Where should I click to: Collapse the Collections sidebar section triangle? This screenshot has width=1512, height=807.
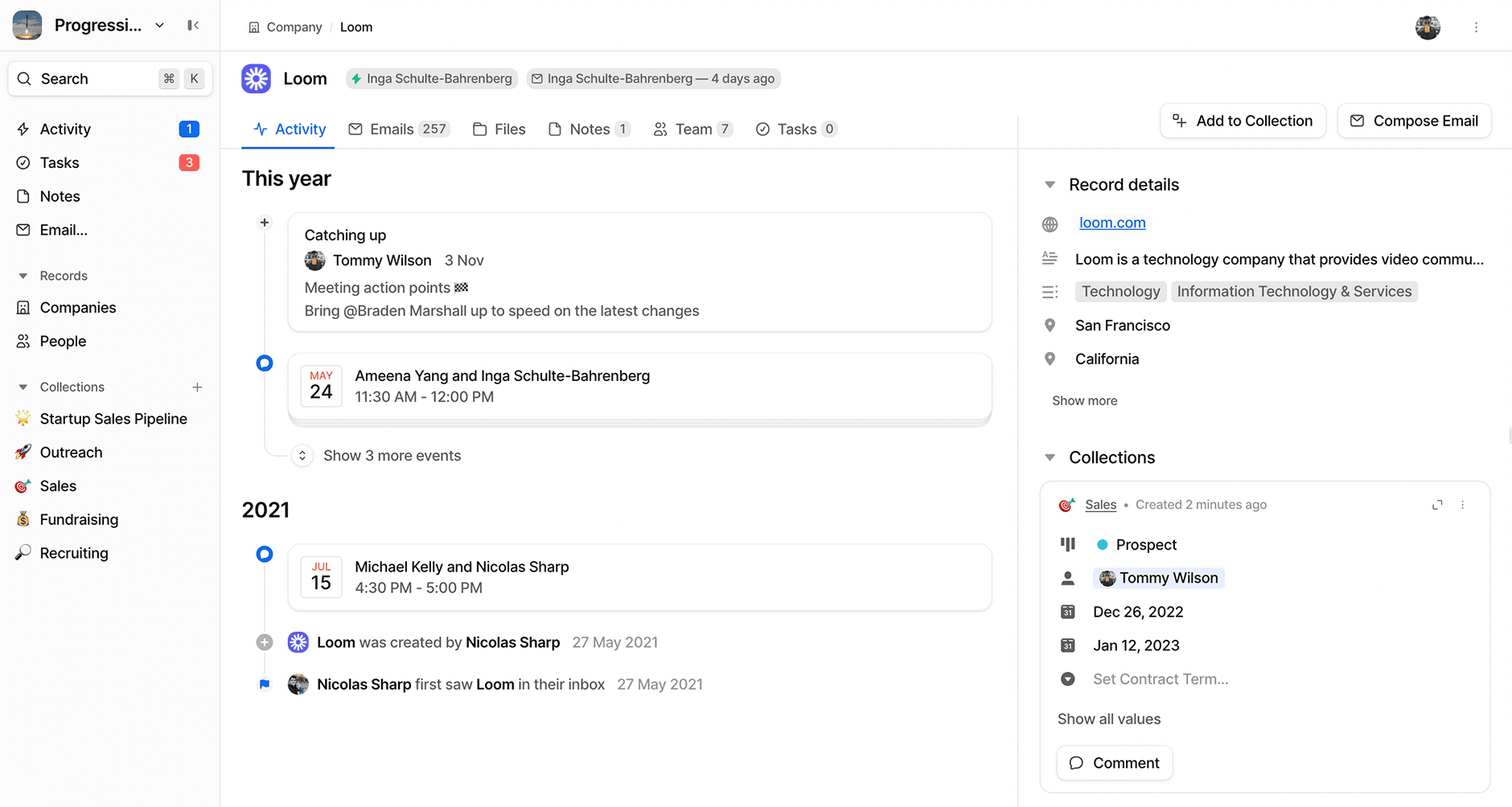point(23,387)
